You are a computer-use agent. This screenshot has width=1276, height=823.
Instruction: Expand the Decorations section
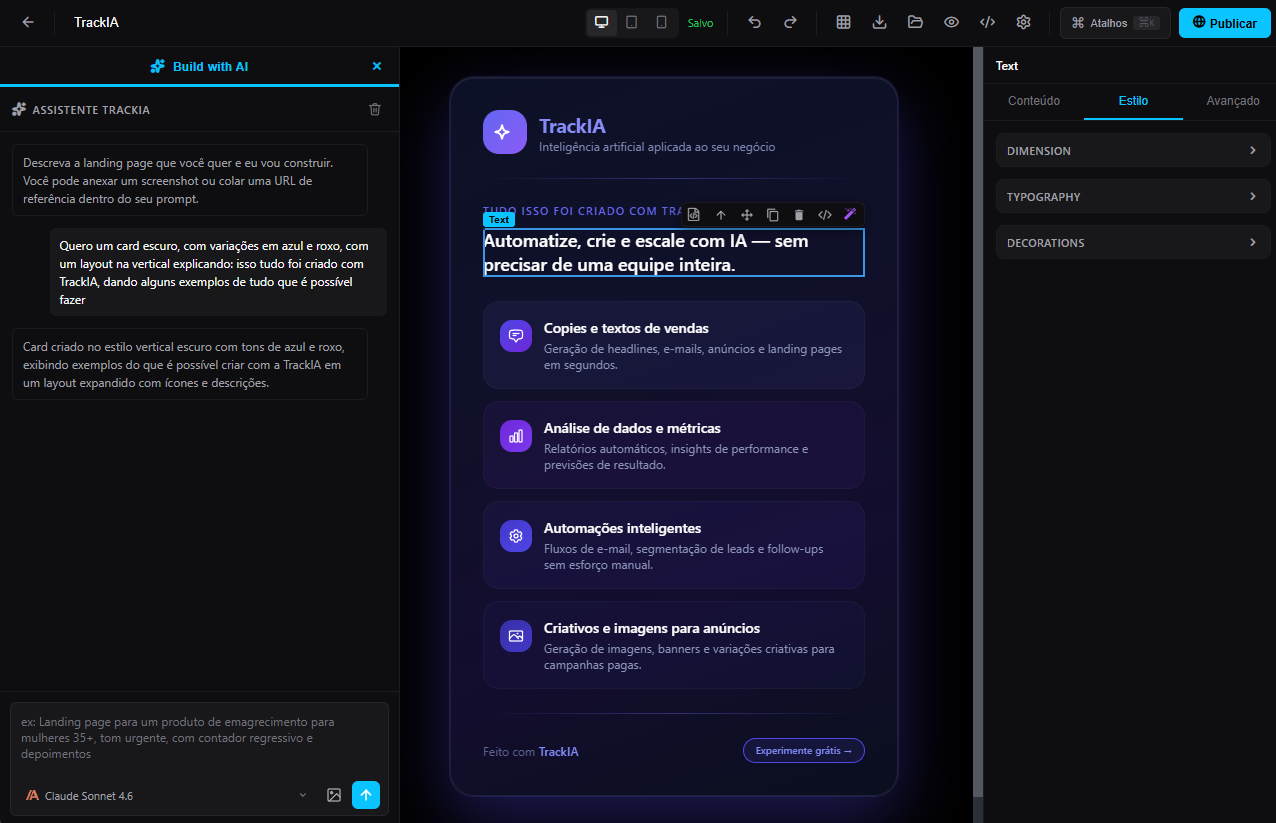(x=1133, y=242)
